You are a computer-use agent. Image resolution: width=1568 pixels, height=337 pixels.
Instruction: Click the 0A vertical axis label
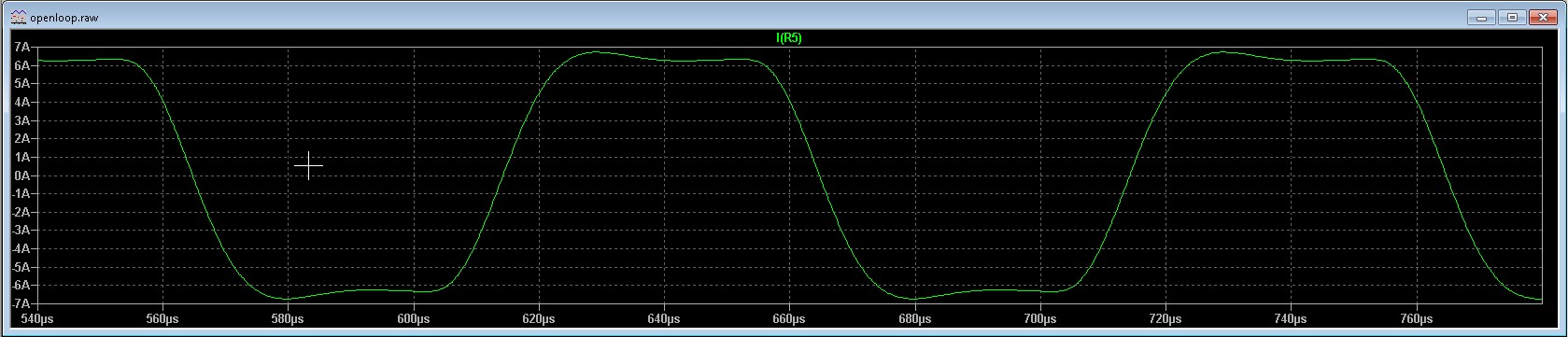coord(22,176)
